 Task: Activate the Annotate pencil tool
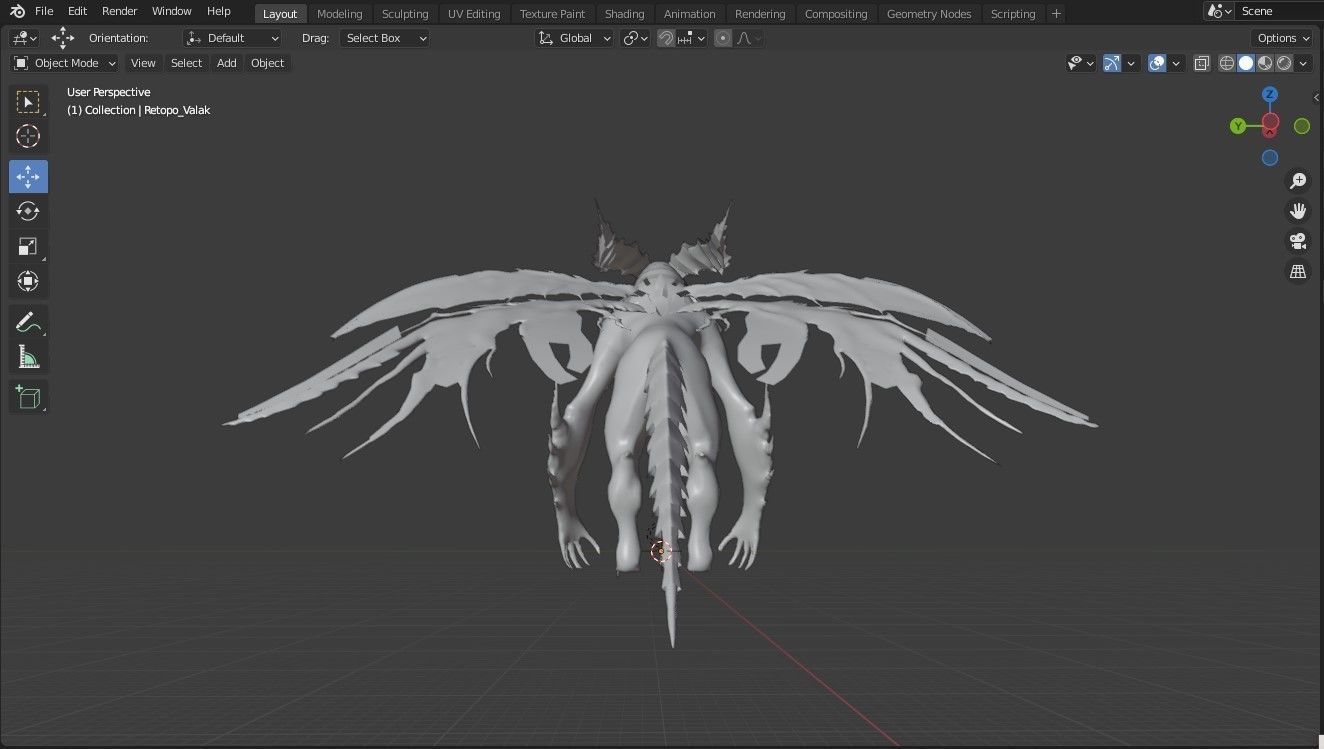pyautogui.click(x=28, y=322)
